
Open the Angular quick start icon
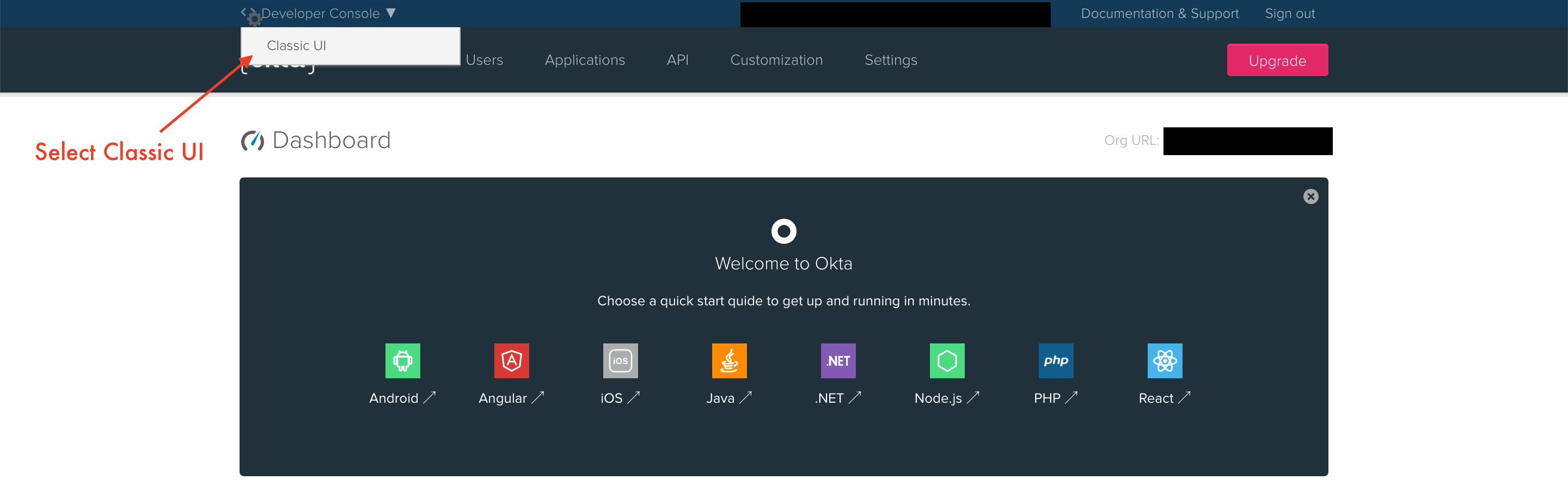click(511, 361)
